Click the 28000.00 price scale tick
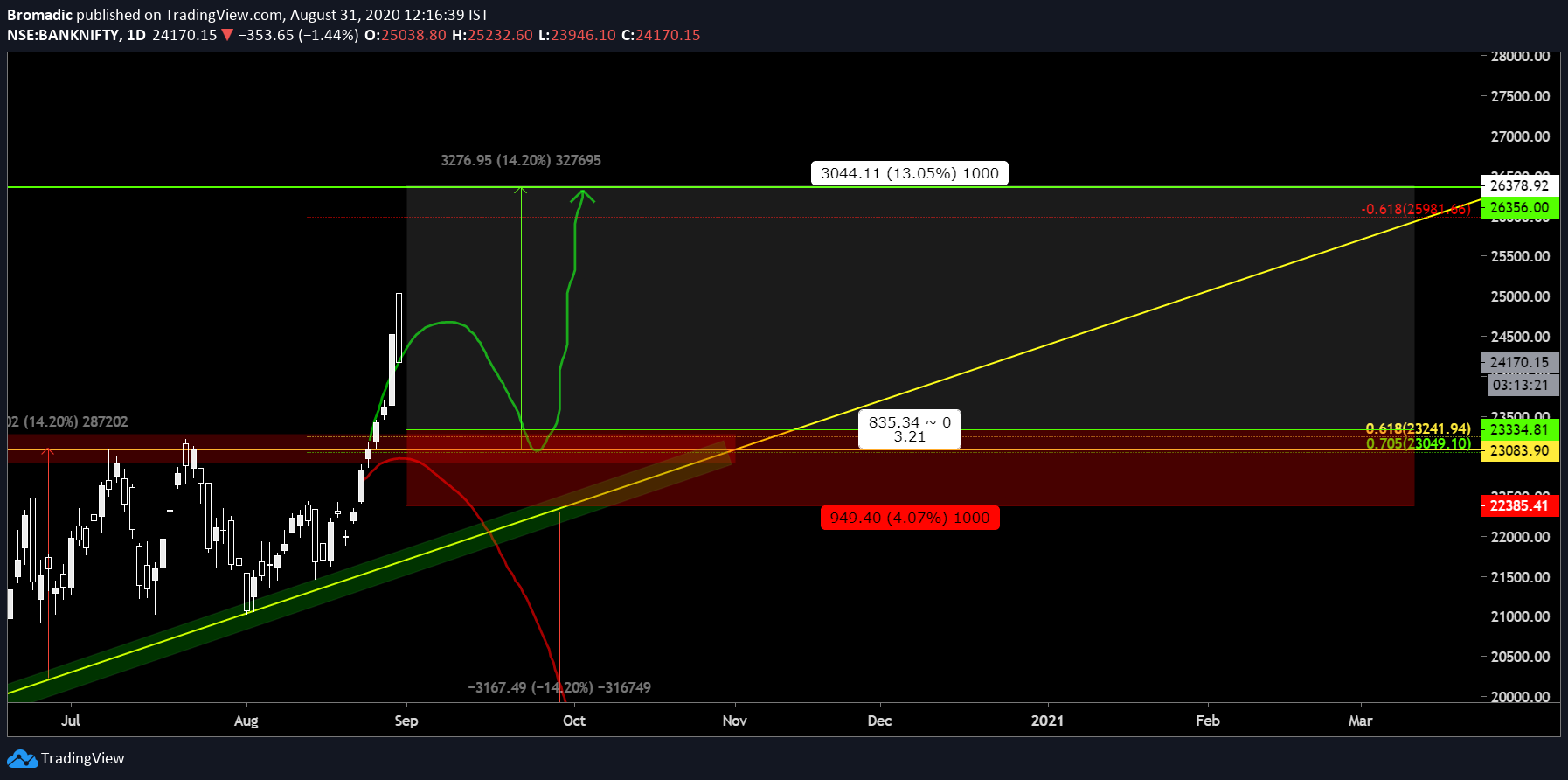1568x780 pixels. 1521,57
